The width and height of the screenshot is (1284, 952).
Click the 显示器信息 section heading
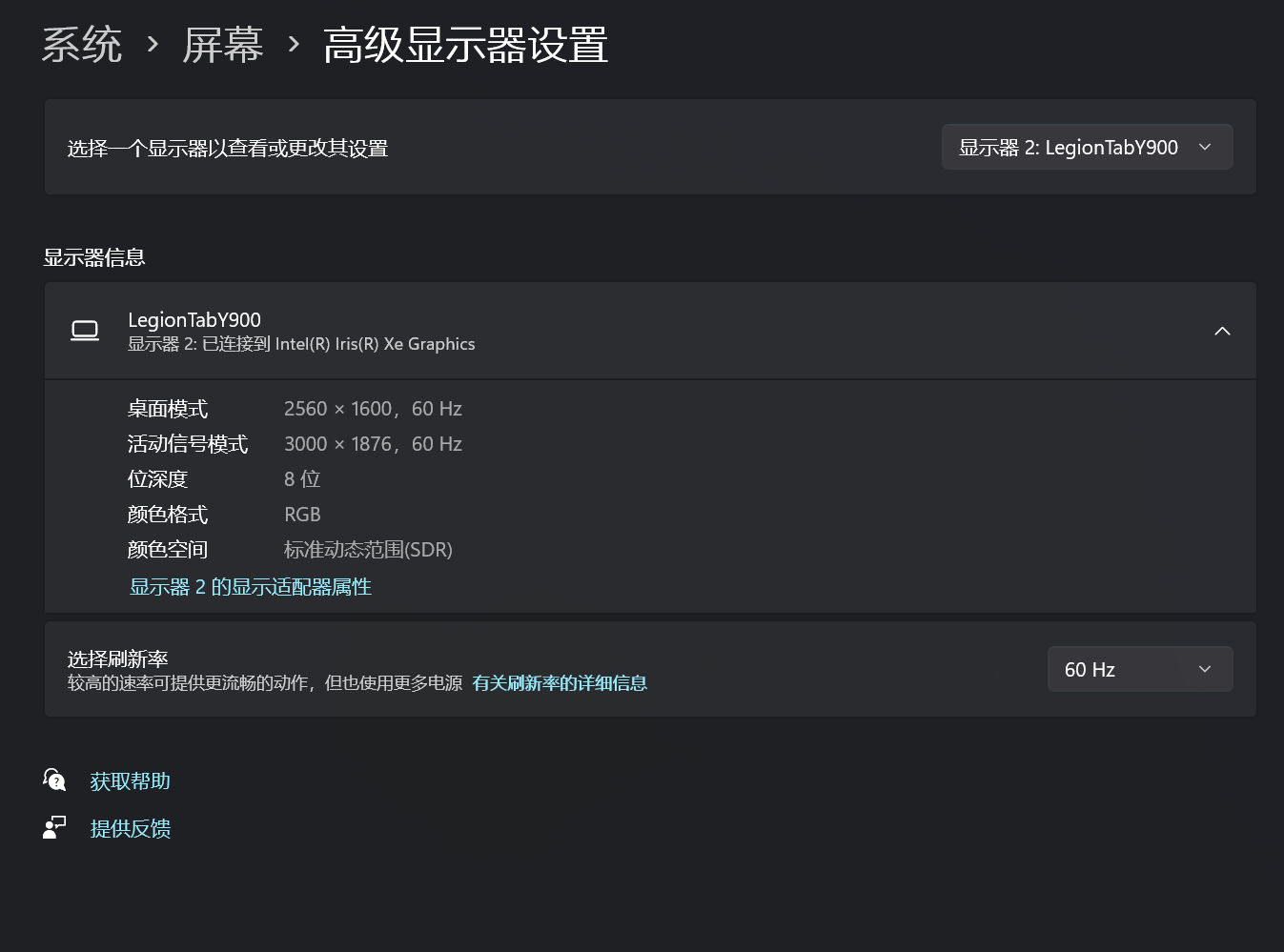(x=94, y=257)
